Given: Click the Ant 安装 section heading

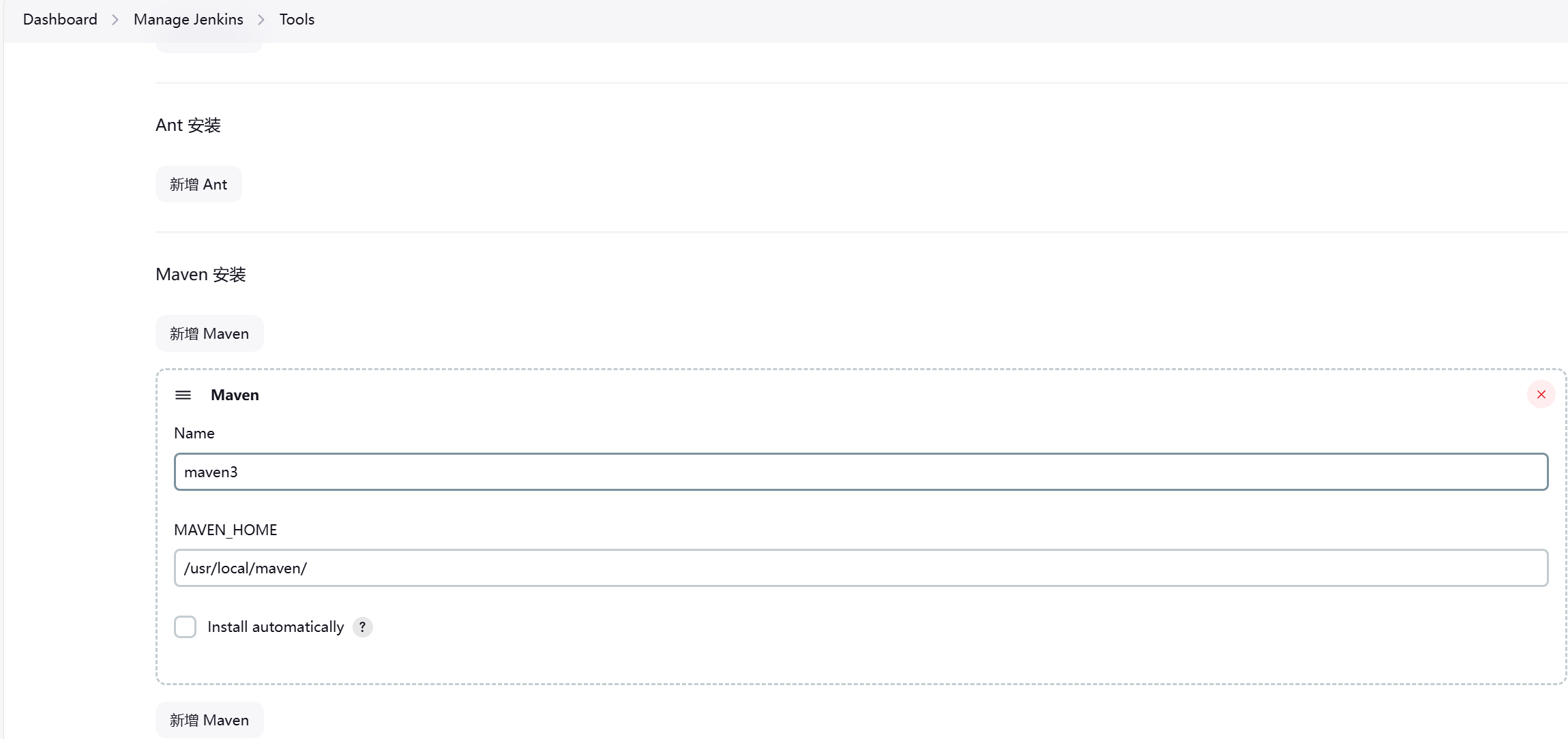Looking at the screenshot, I should pyautogui.click(x=188, y=125).
